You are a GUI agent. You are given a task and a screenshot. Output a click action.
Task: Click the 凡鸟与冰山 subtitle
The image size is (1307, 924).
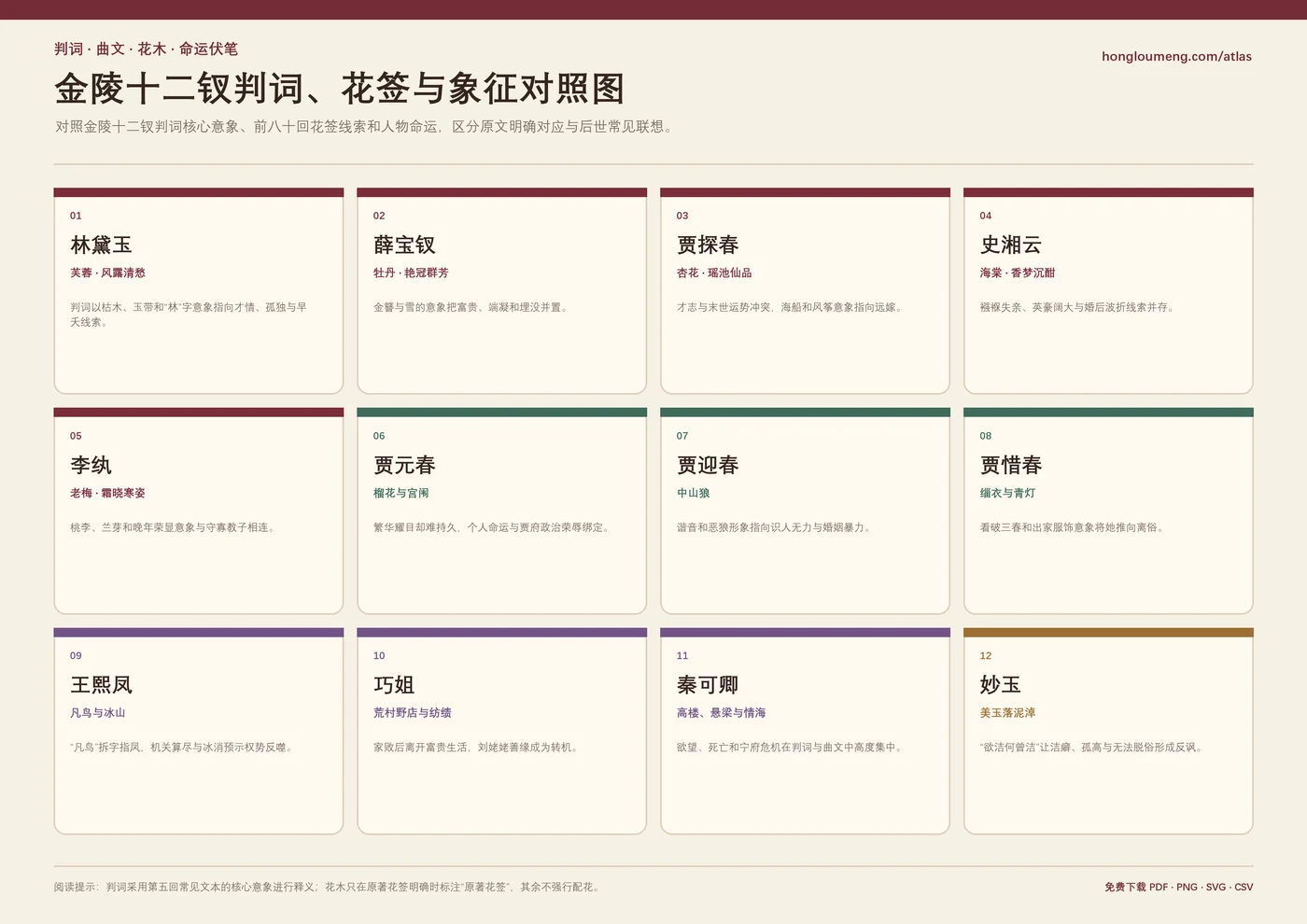tap(97, 712)
